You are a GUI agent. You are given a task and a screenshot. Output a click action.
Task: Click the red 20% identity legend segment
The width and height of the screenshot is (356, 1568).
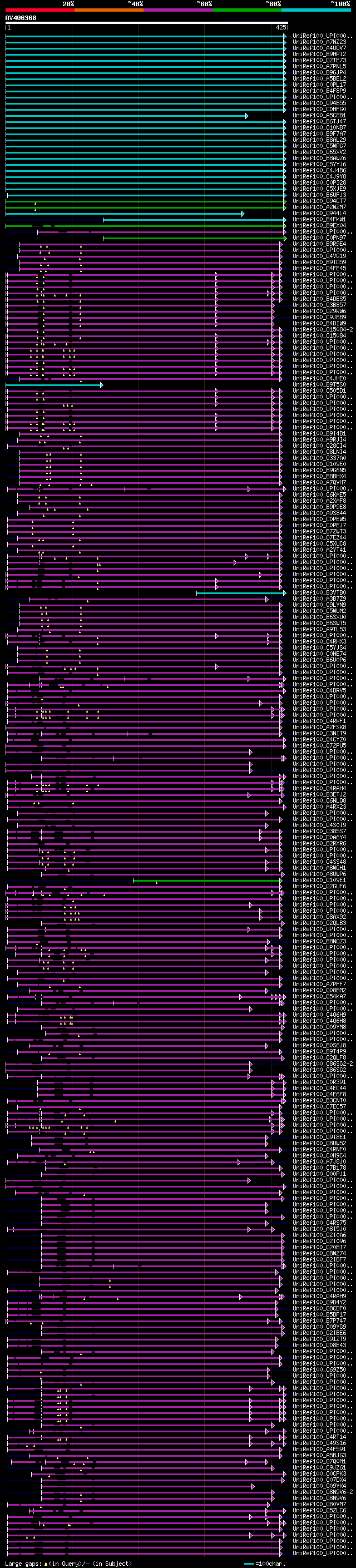point(39,11)
